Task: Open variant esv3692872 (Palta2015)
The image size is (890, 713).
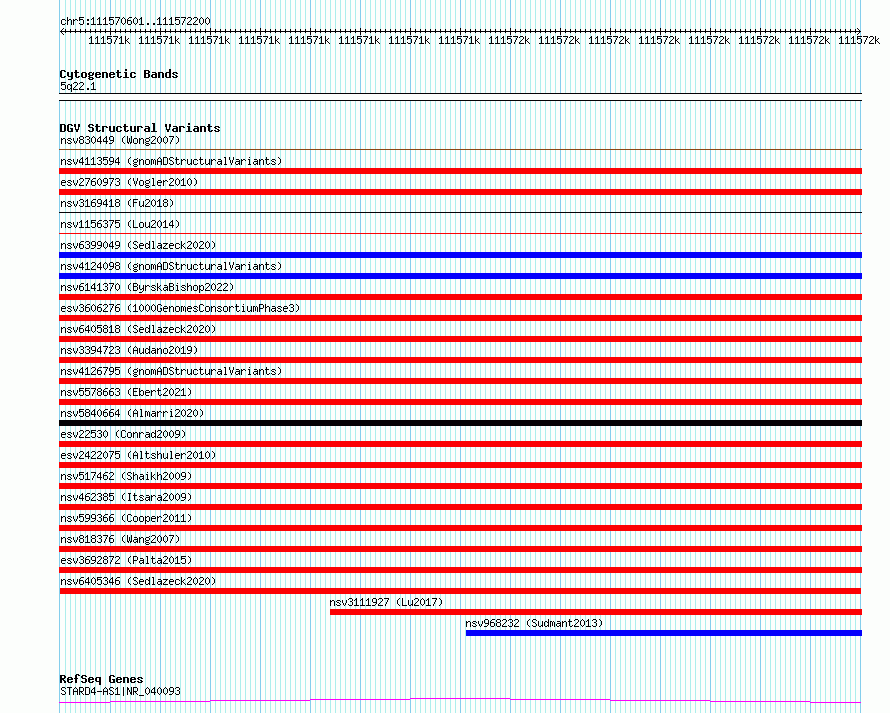Action: pos(126,560)
